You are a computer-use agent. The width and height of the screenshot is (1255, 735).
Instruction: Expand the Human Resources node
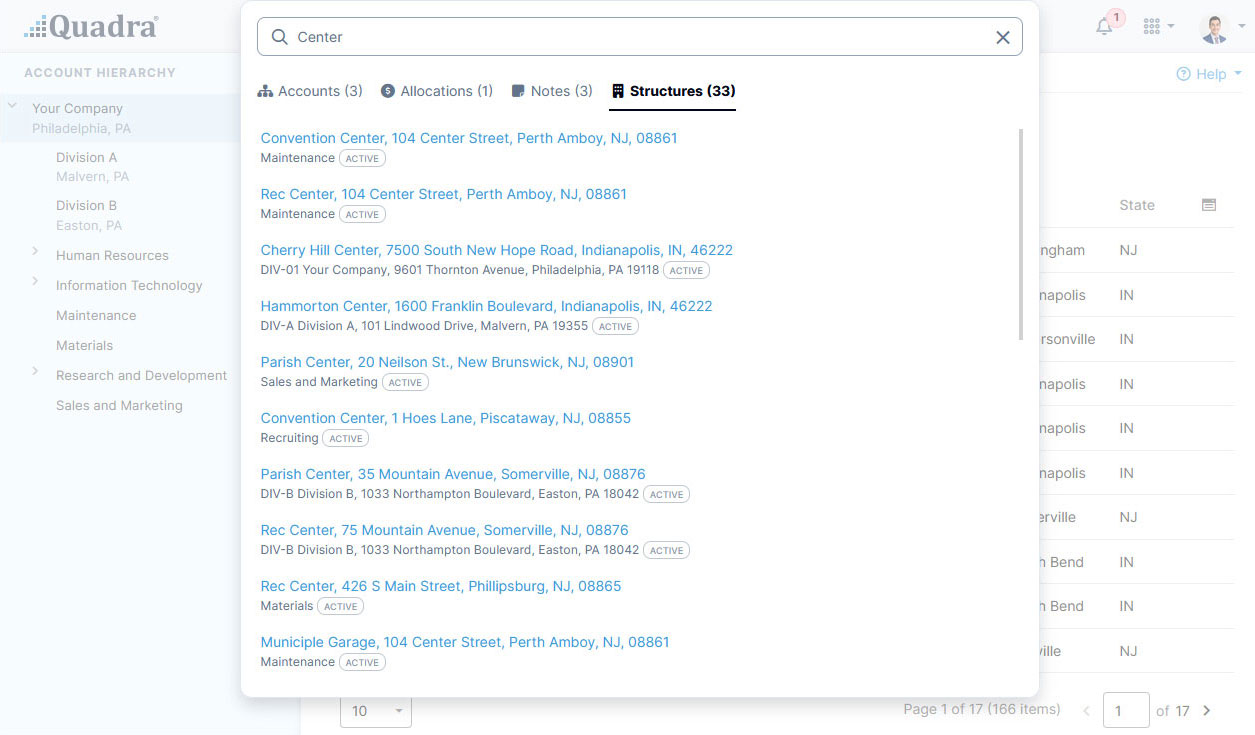(35, 252)
